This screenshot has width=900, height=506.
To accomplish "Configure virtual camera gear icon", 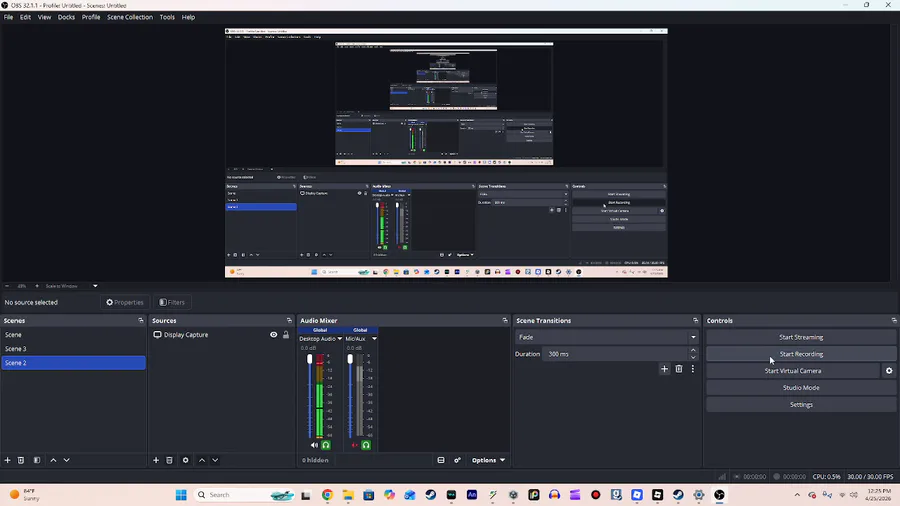I will click(x=889, y=371).
